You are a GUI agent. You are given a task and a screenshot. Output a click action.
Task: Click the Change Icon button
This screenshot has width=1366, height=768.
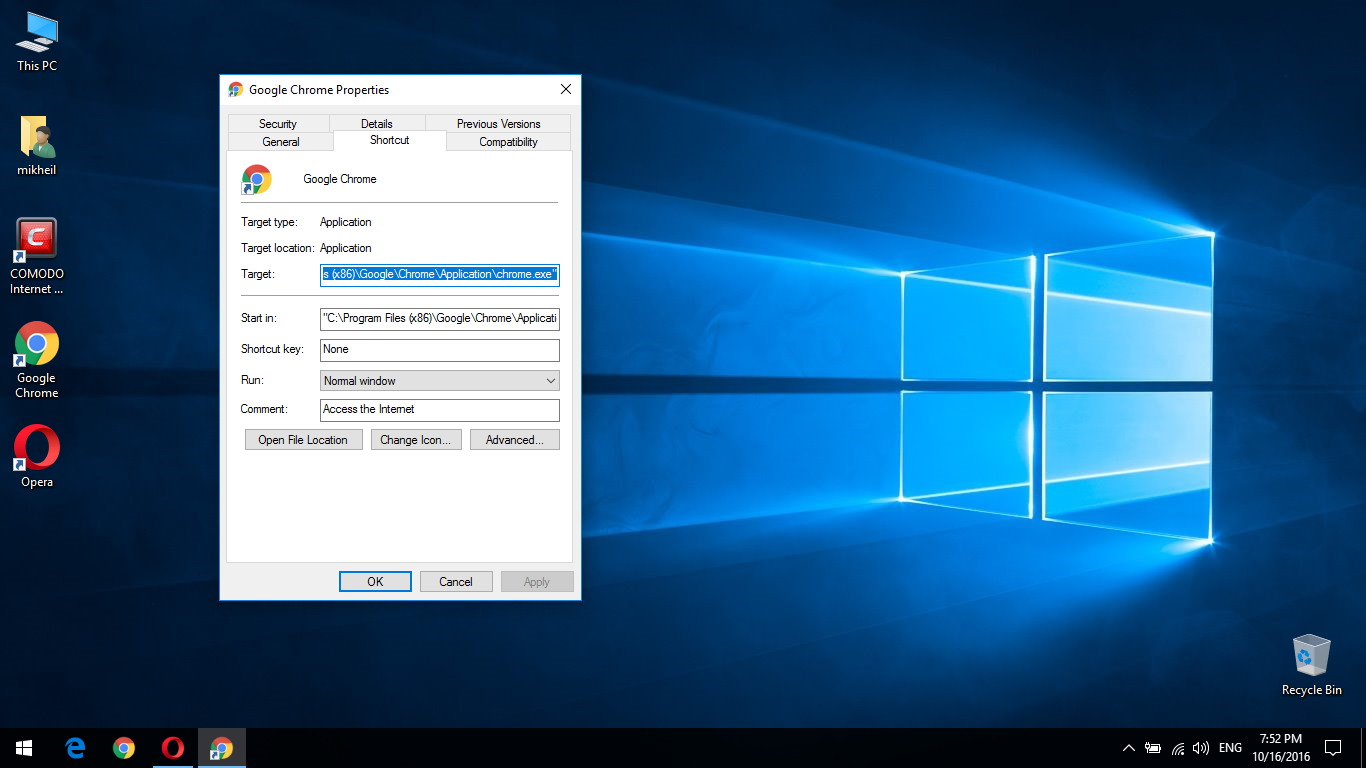416,440
